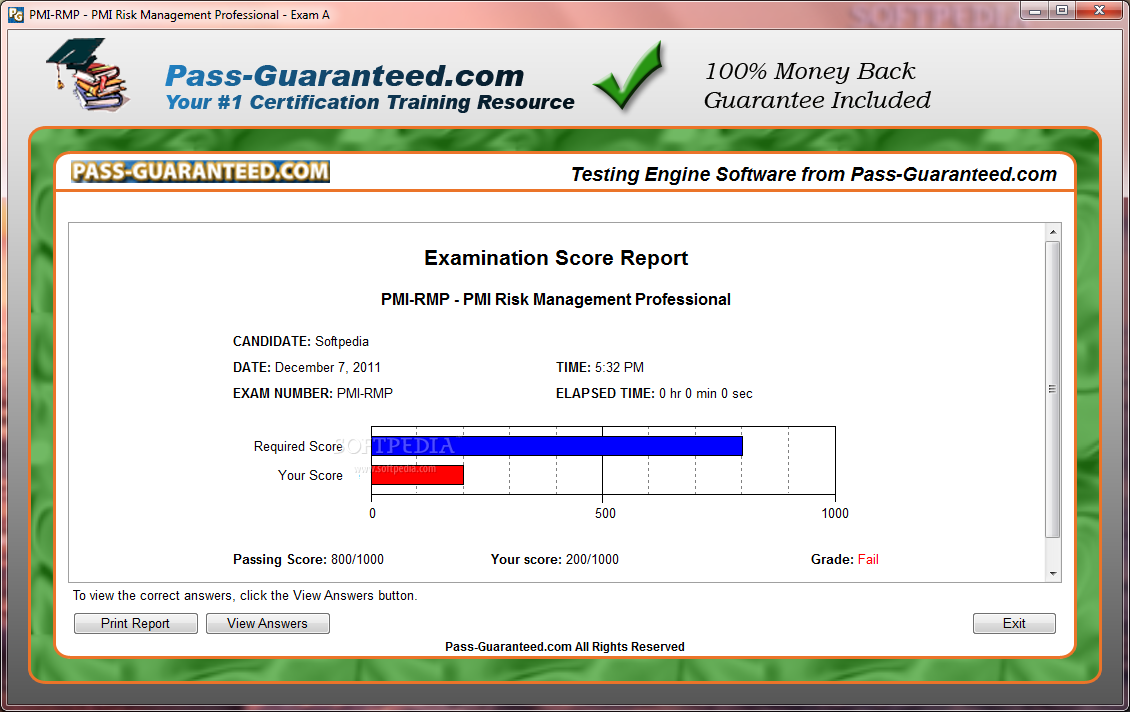Click the PMI-RMP subtitle under the heading
The width and height of the screenshot is (1130, 712).
click(x=556, y=300)
